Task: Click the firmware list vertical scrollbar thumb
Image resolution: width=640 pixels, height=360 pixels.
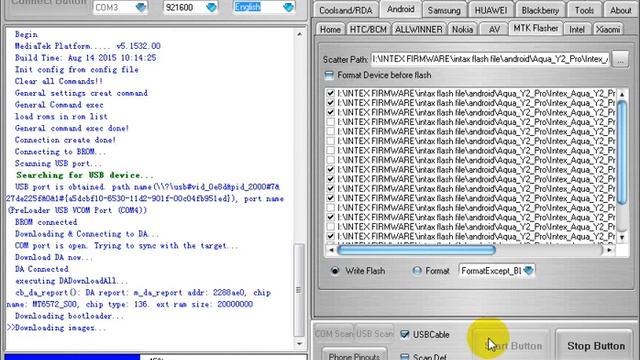Action: 622,152
